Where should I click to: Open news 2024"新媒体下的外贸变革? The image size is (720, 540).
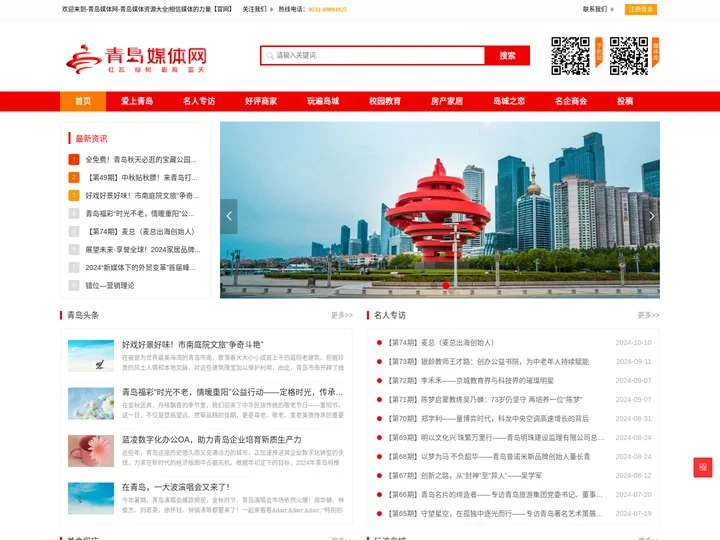tap(140, 267)
